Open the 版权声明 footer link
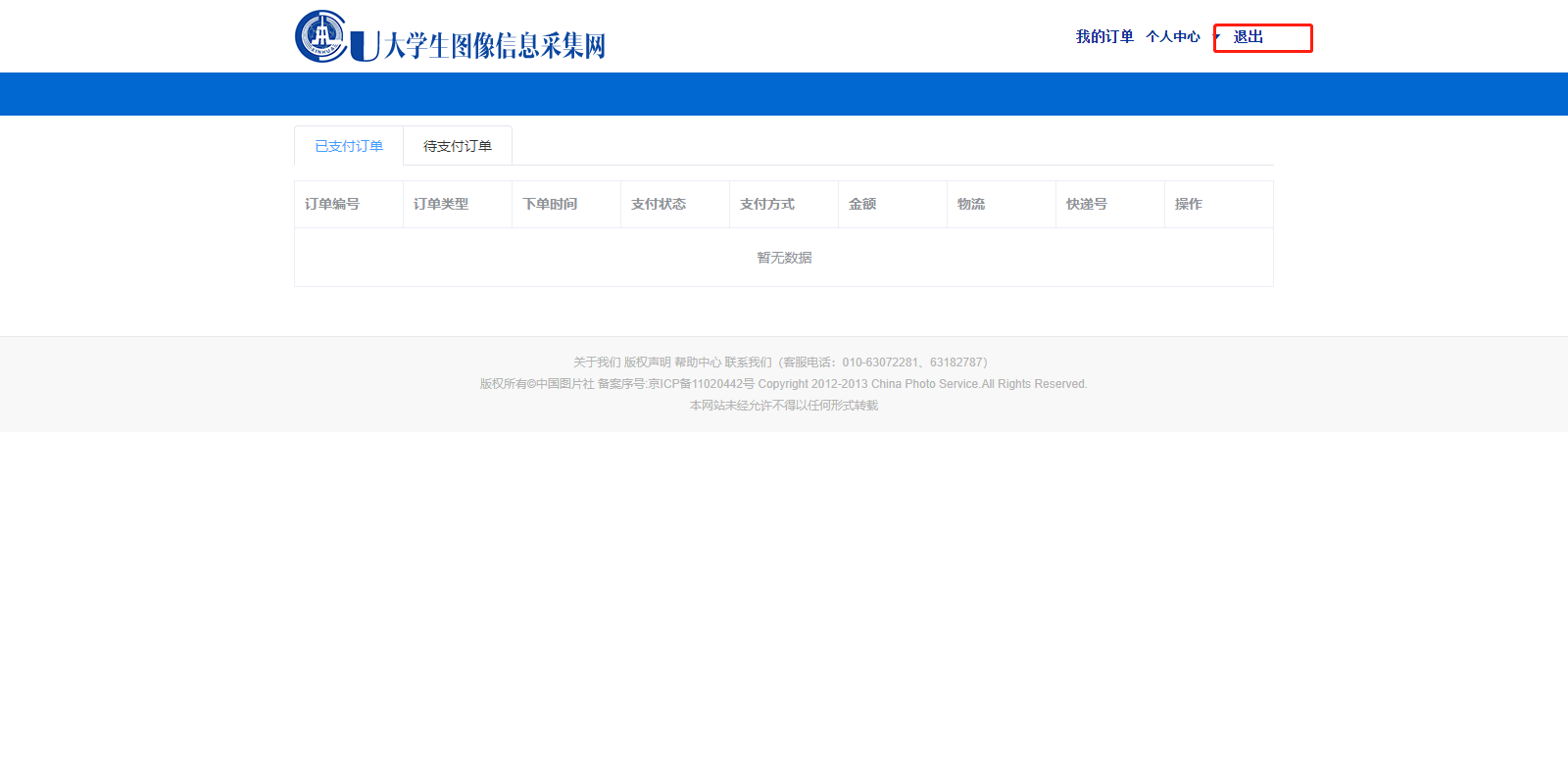 [647, 362]
